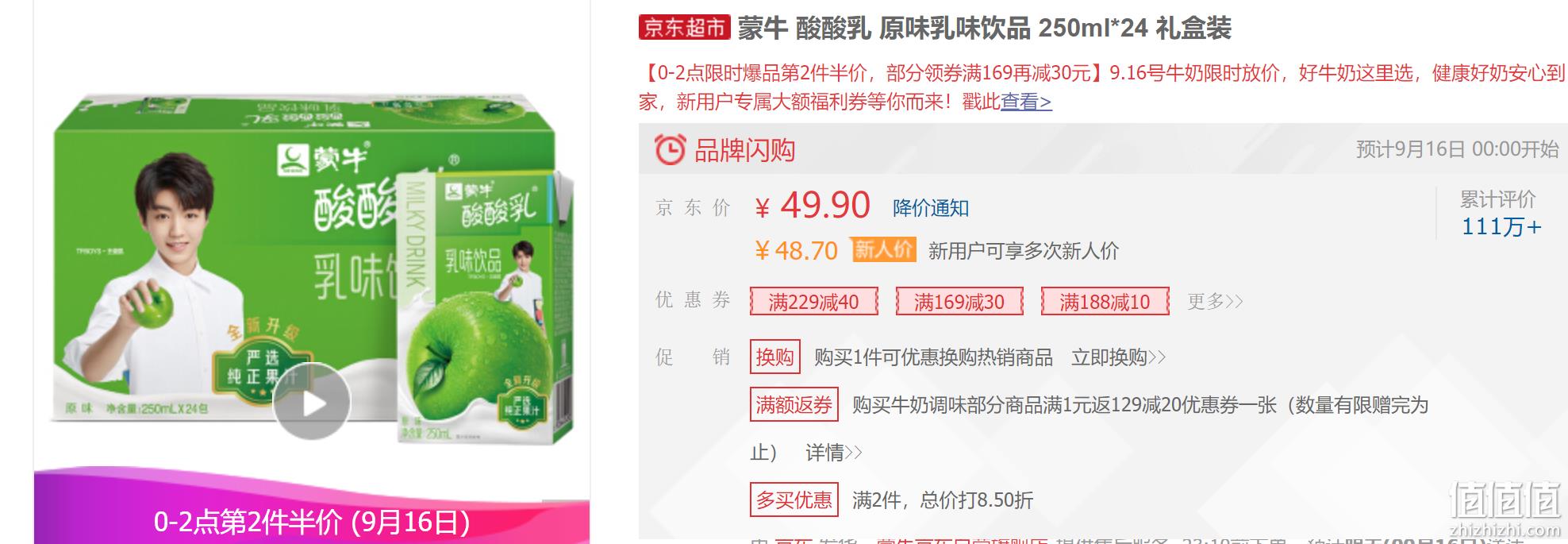Claim the 满229减40 coupon
1568x544 pixels.
(x=814, y=302)
